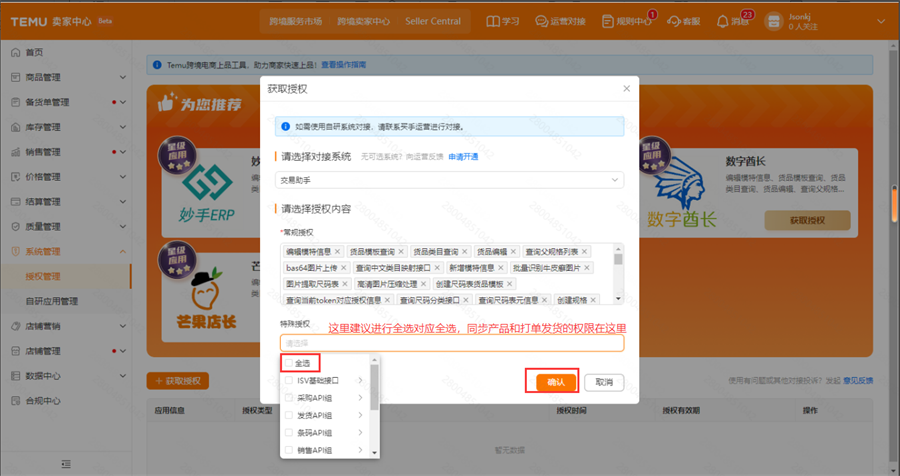Check the 发货API组 checkbox
Screen dimensions: 900x476
point(289,415)
